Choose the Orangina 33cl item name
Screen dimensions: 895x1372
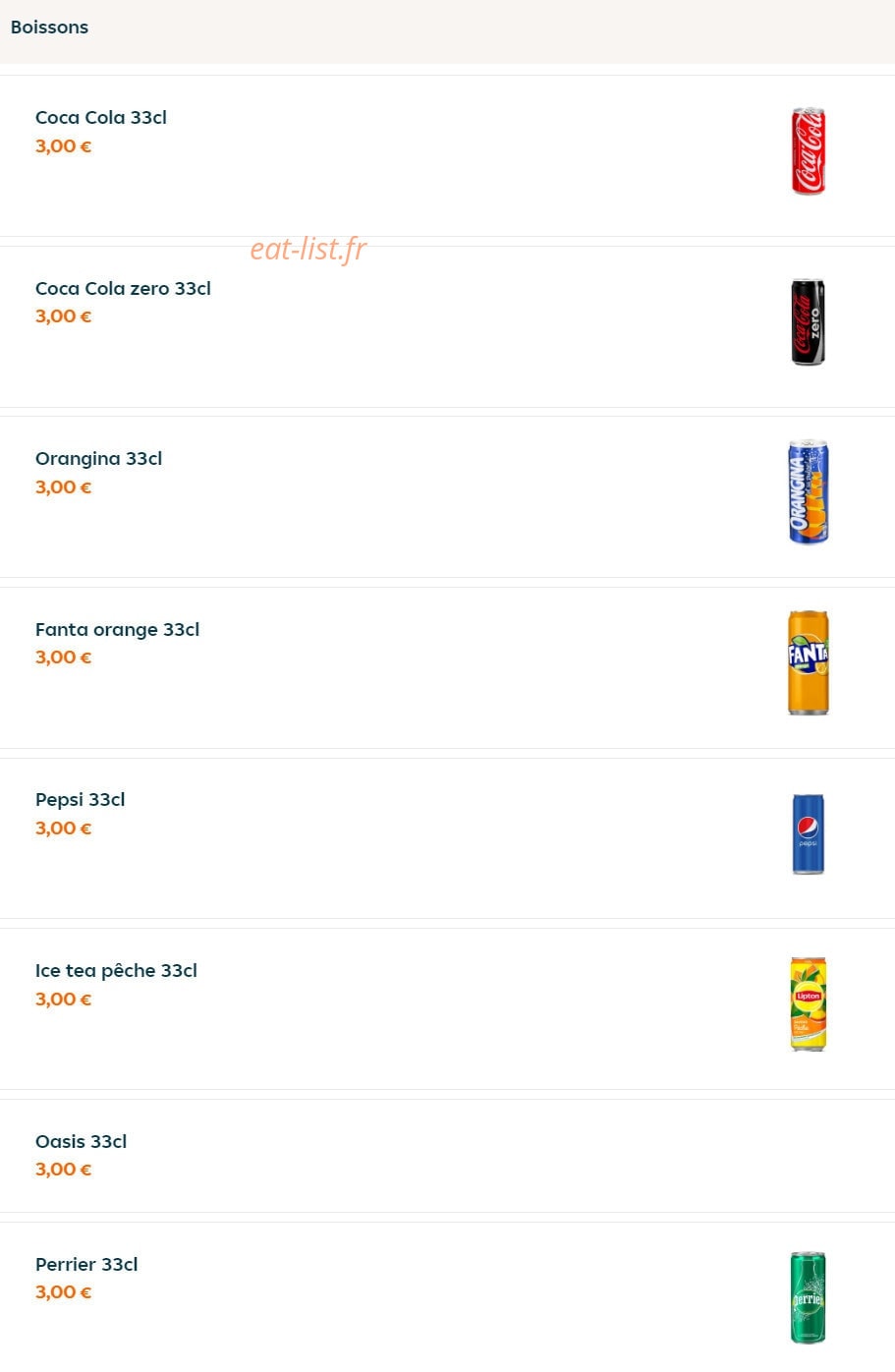(x=98, y=459)
